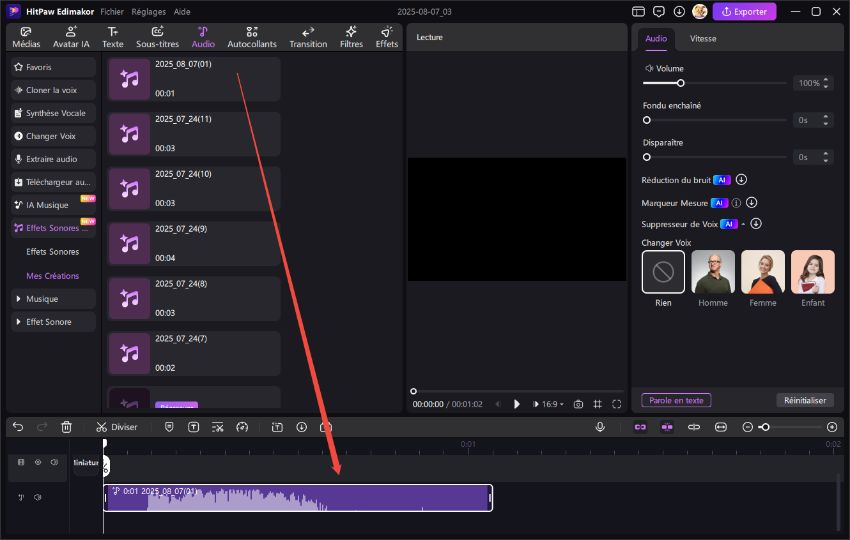The height and width of the screenshot is (540, 850).
Task: Click the speed gauge timeline icon
Action: pyautogui.click(x=242, y=427)
